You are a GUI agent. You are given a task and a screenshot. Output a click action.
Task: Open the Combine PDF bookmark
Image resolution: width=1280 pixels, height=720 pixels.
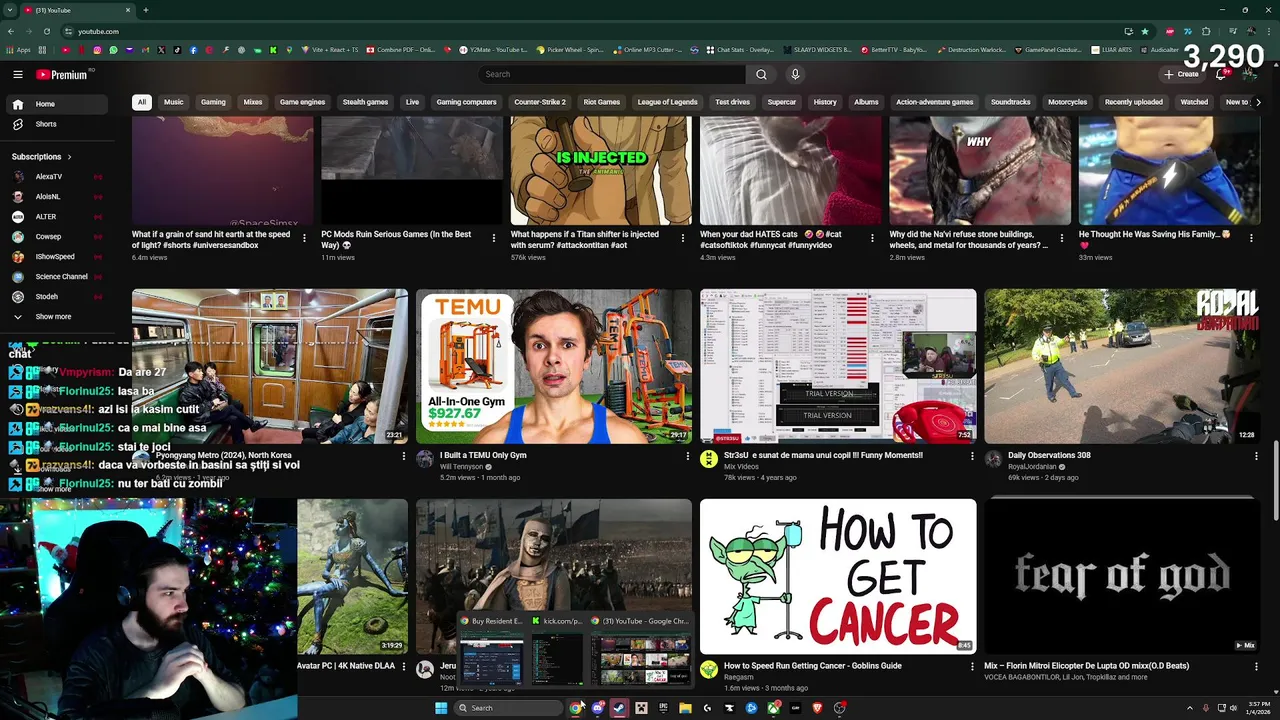401,49
